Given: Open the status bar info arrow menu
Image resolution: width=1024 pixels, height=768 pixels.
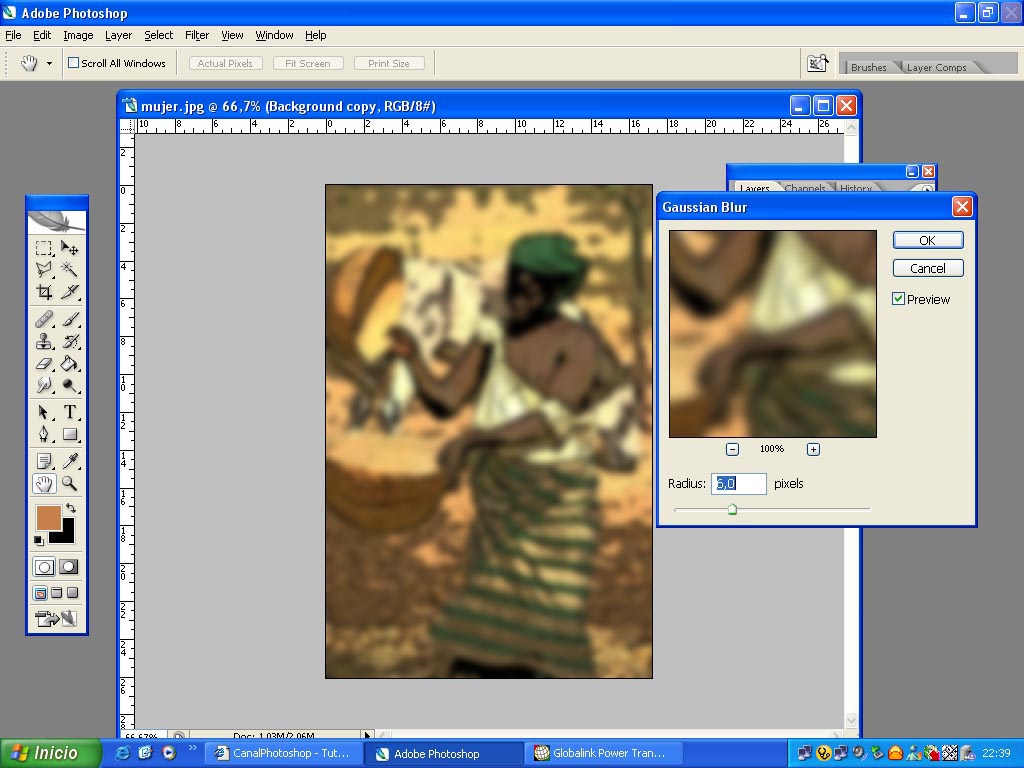Looking at the screenshot, I should click(368, 735).
